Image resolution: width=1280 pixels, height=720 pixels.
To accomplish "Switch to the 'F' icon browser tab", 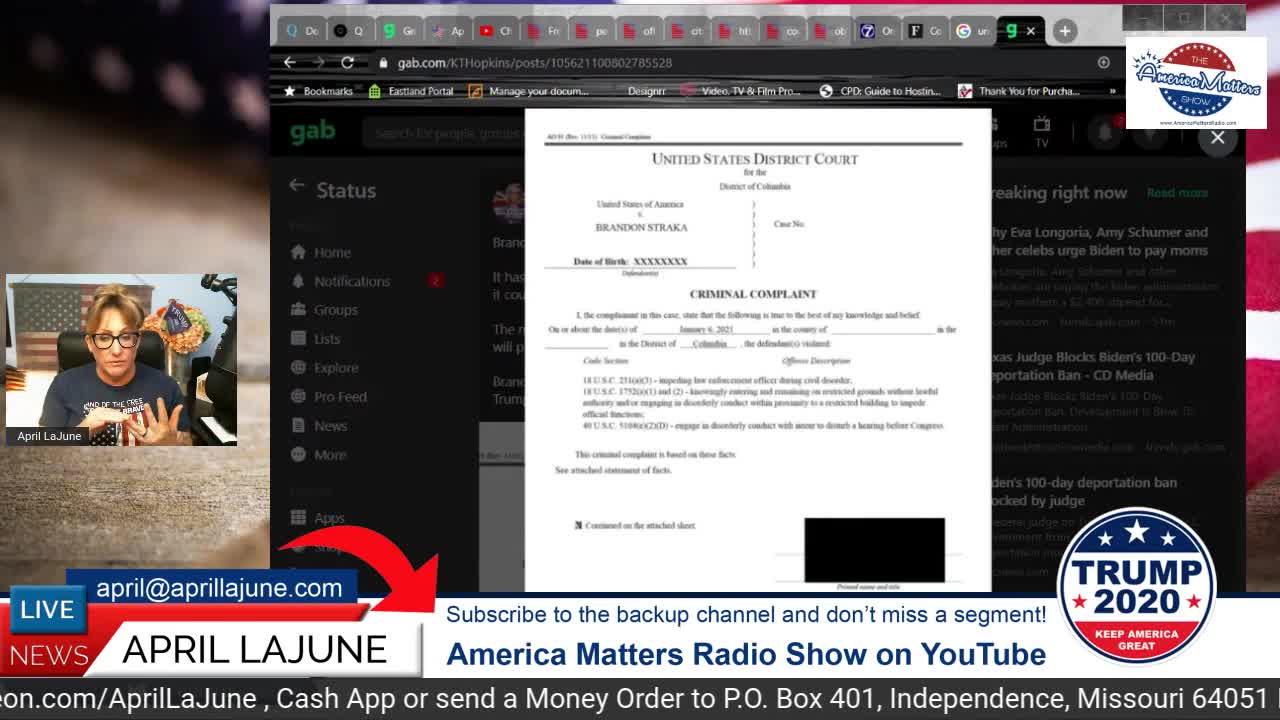I will click(x=924, y=31).
